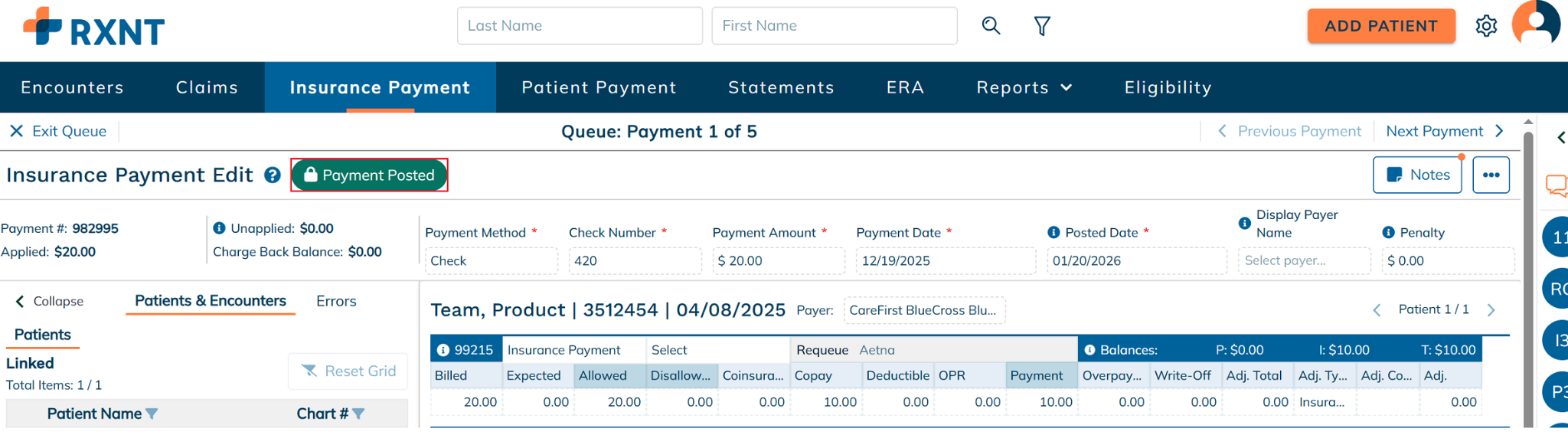Open the chat bubble icon in sidebar
1568x435 pixels.
pyautogui.click(x=1556, y=185)
